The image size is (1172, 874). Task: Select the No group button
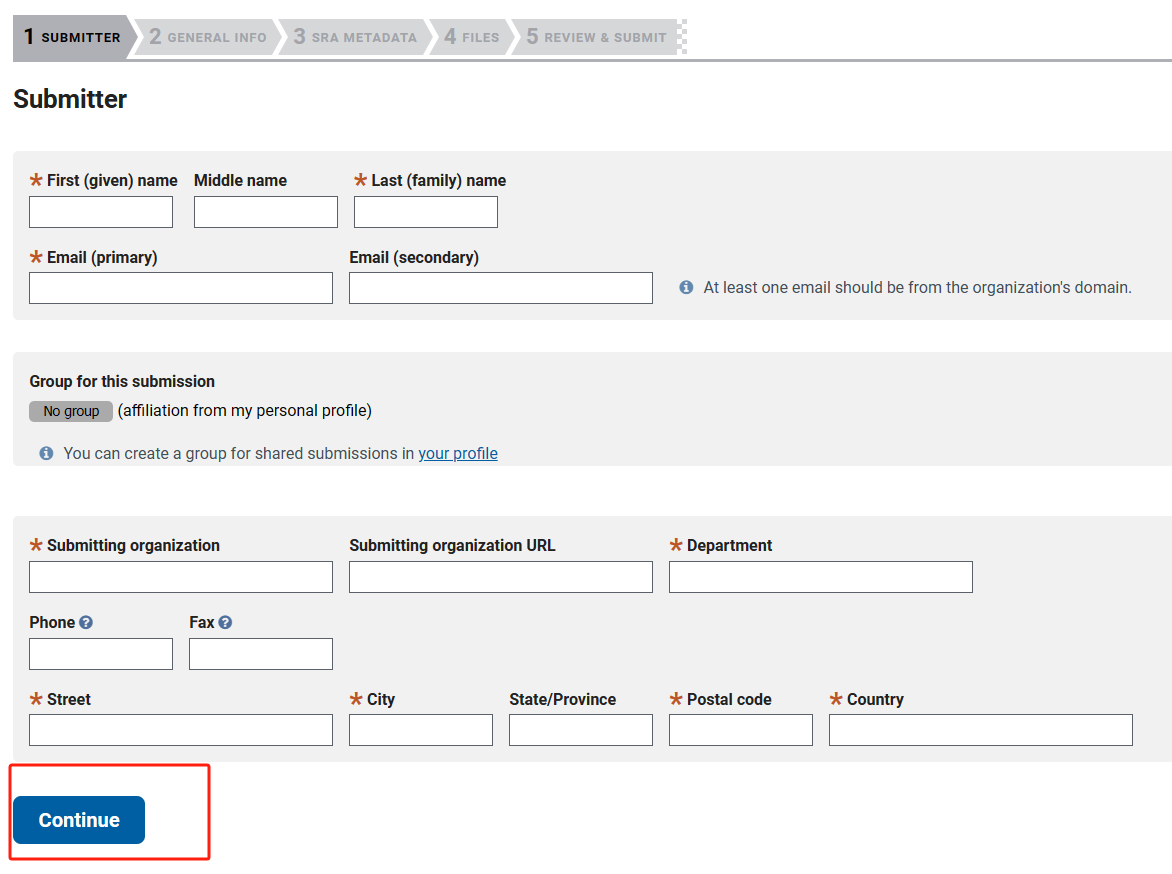pyautogui.click(x=71, y=411)
